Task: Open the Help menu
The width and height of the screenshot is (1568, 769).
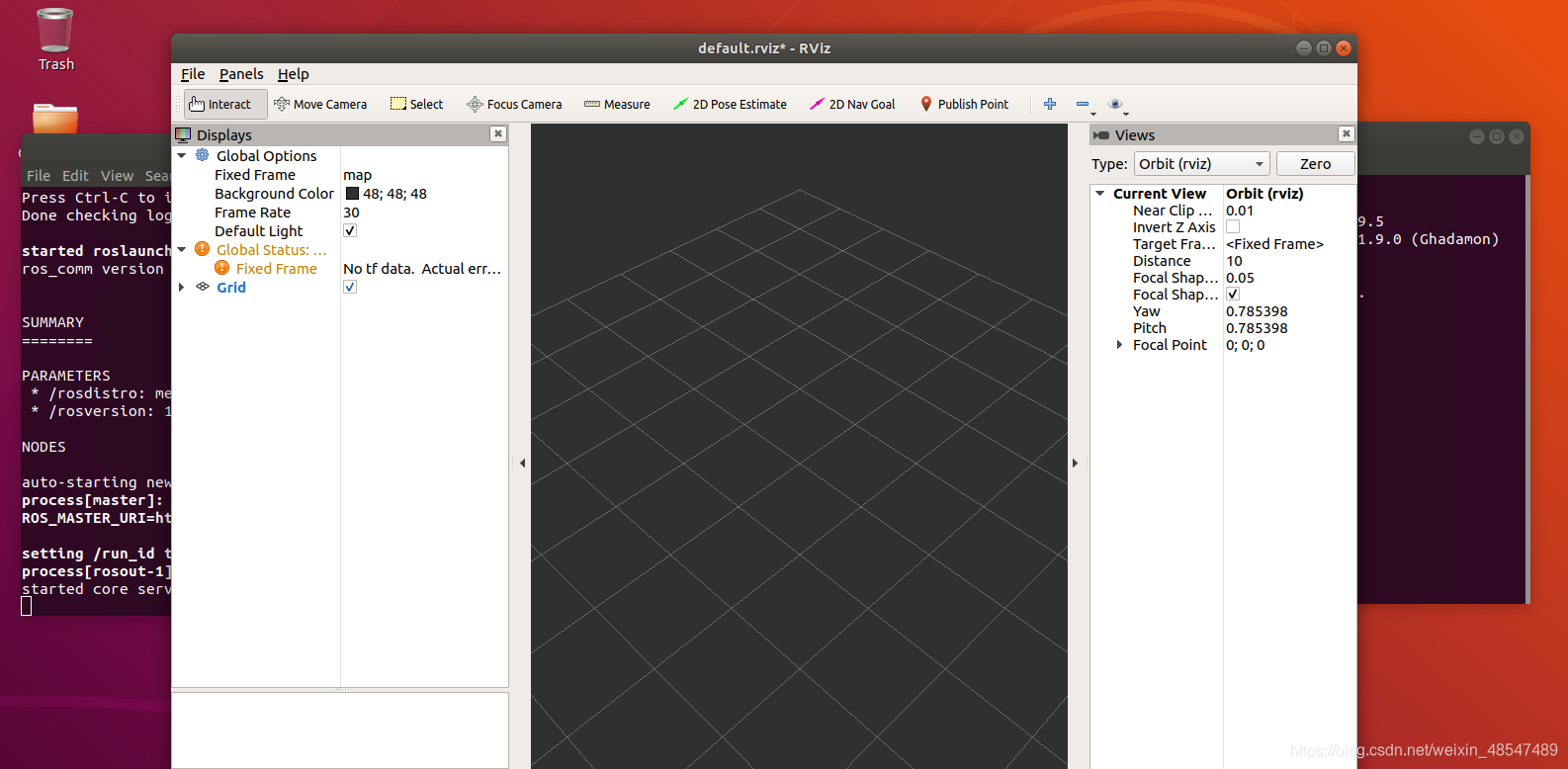Action: (293, 74)
